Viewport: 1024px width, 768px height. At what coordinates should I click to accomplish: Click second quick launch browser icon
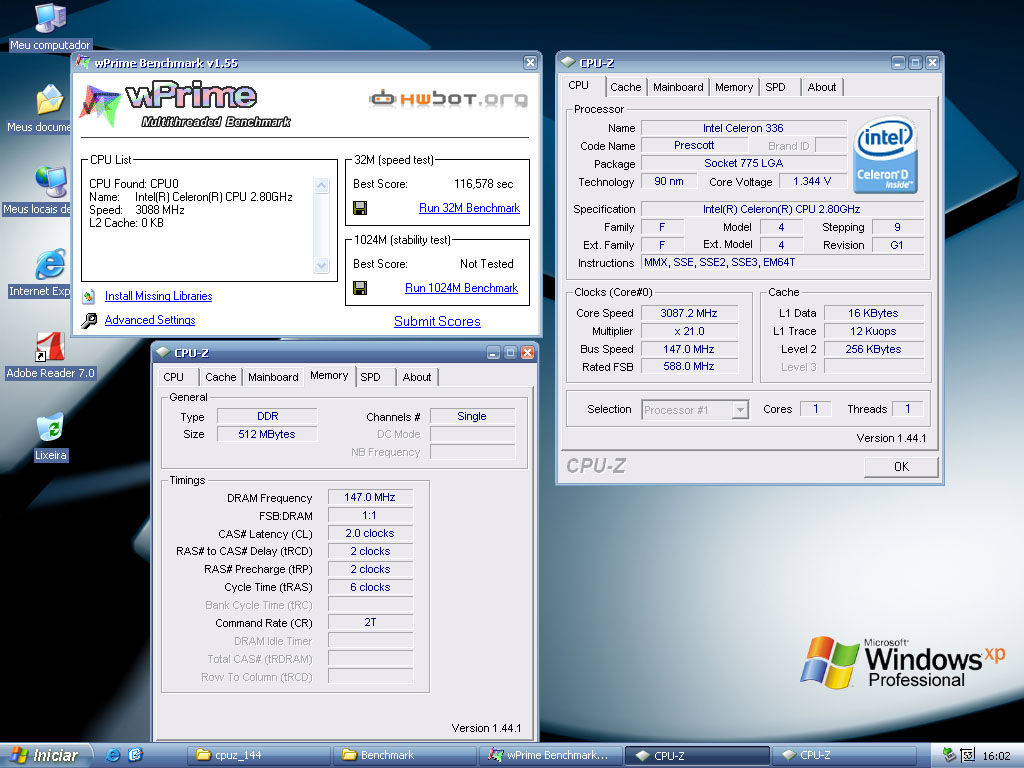point(135,755)
